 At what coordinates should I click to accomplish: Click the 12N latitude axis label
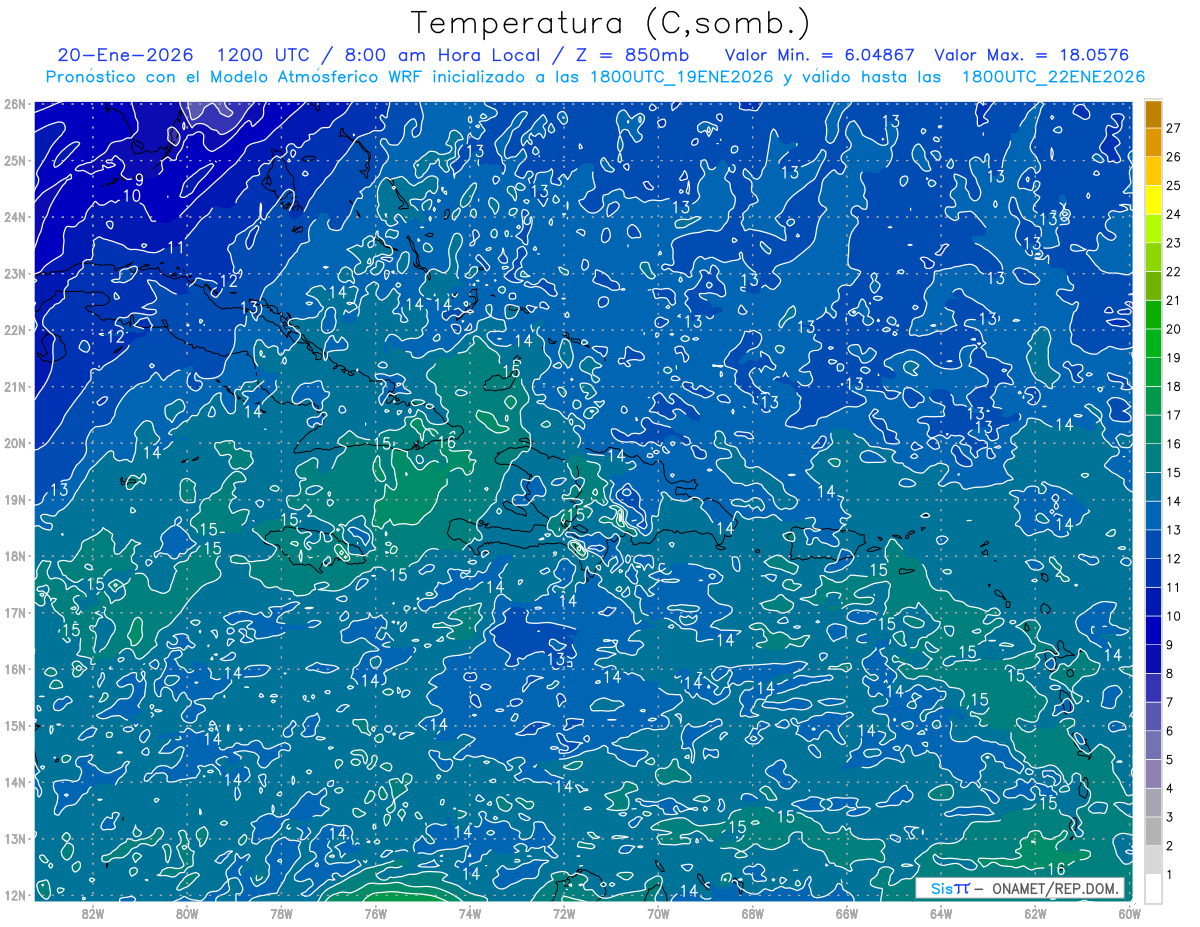(14, 895)
